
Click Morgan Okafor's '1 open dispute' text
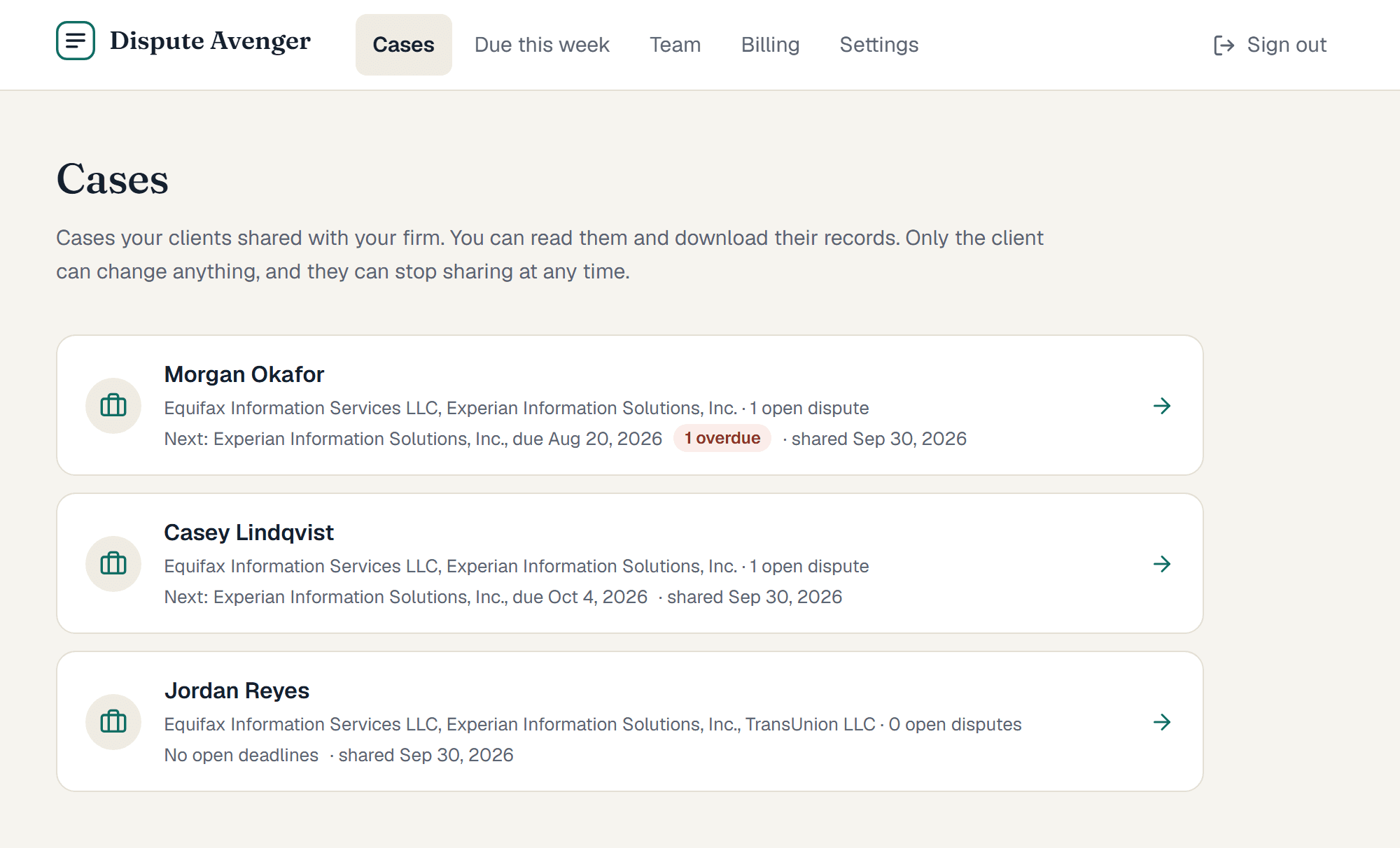[x=809, y=408]
